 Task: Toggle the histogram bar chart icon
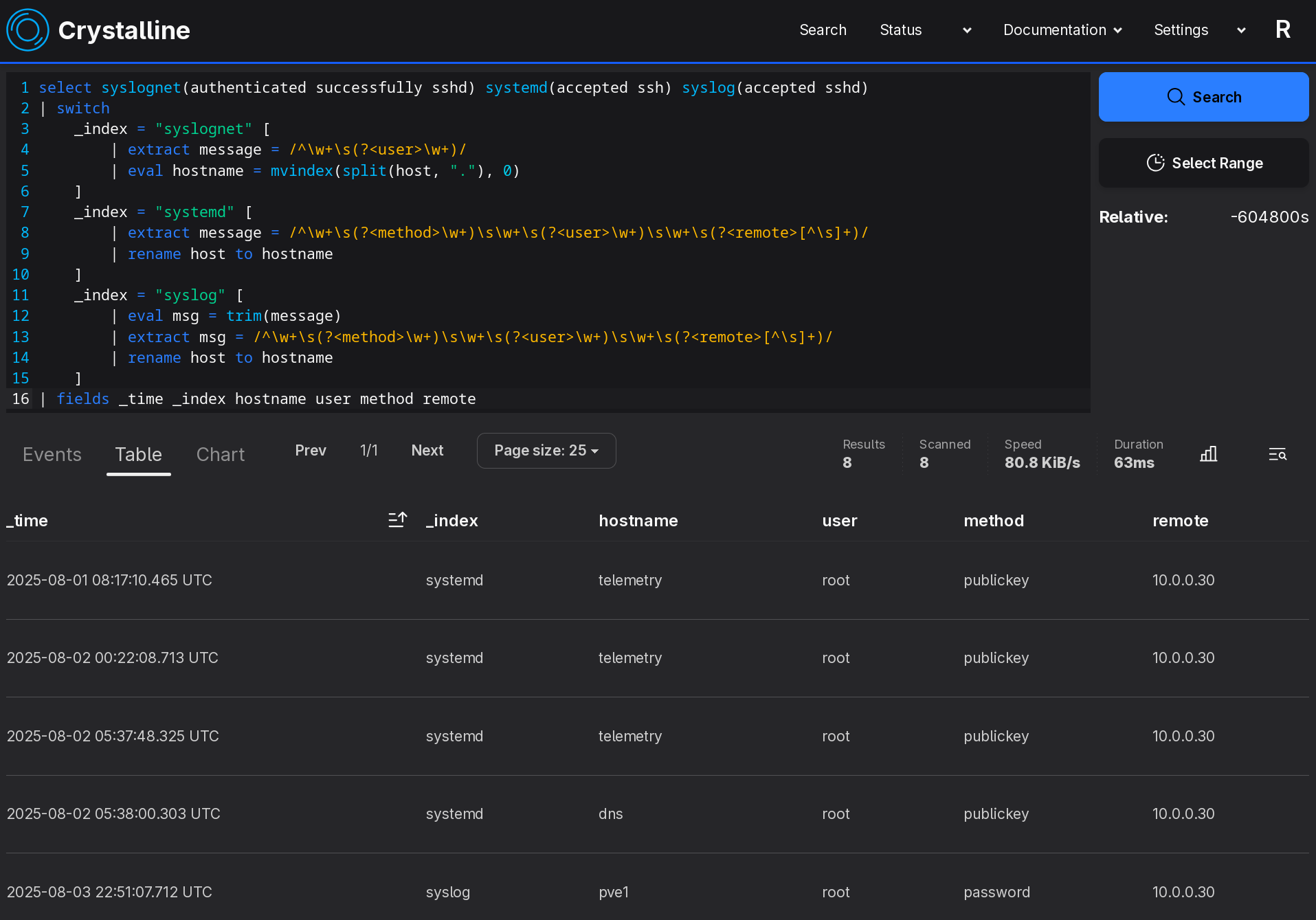click(1209, 454)
